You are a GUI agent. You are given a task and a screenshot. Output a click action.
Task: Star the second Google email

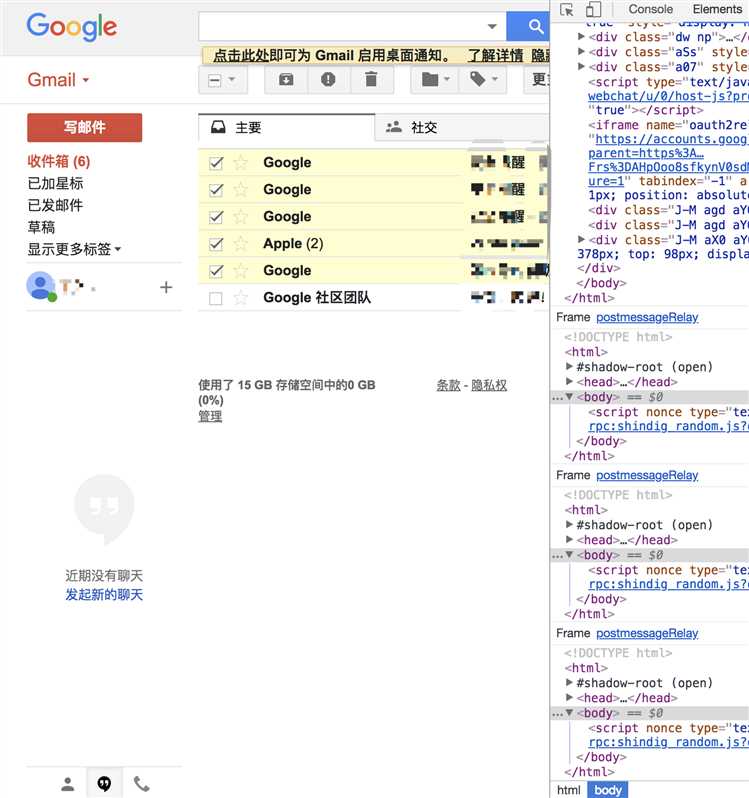(240, 190)
